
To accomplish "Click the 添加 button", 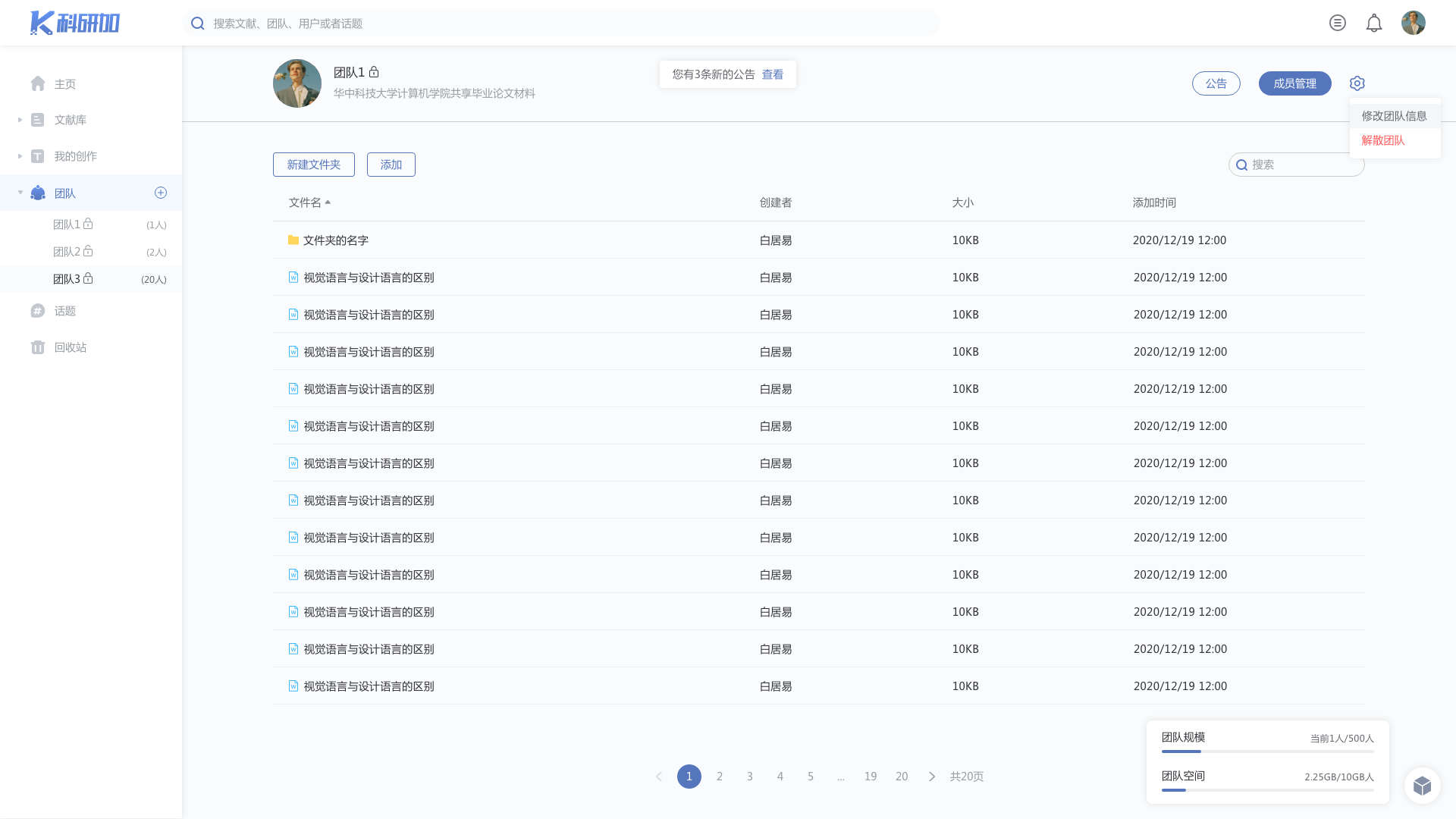I will click(391, 165).
